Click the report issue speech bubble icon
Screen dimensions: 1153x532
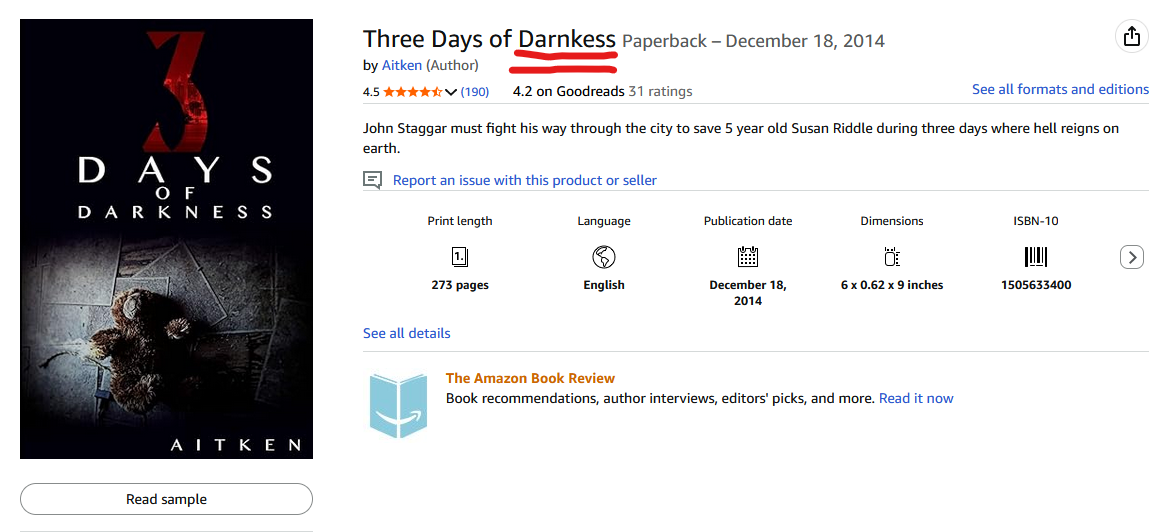click(372, 180)
